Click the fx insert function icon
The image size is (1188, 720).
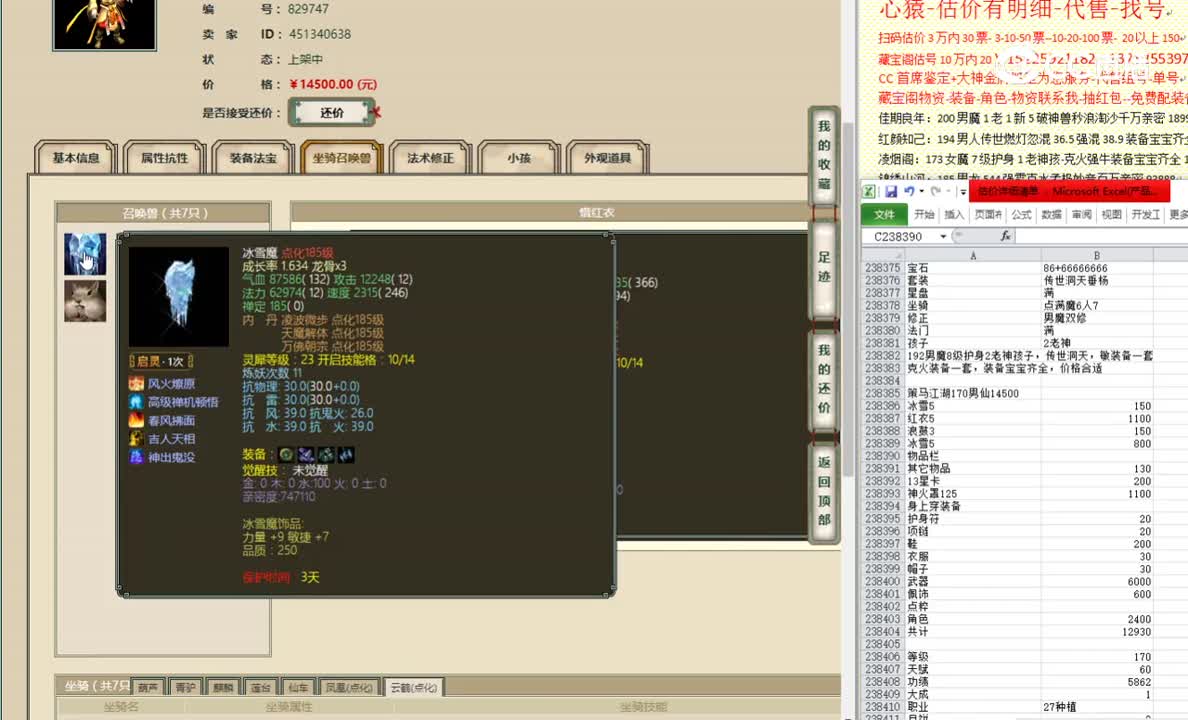(1005, 236)
